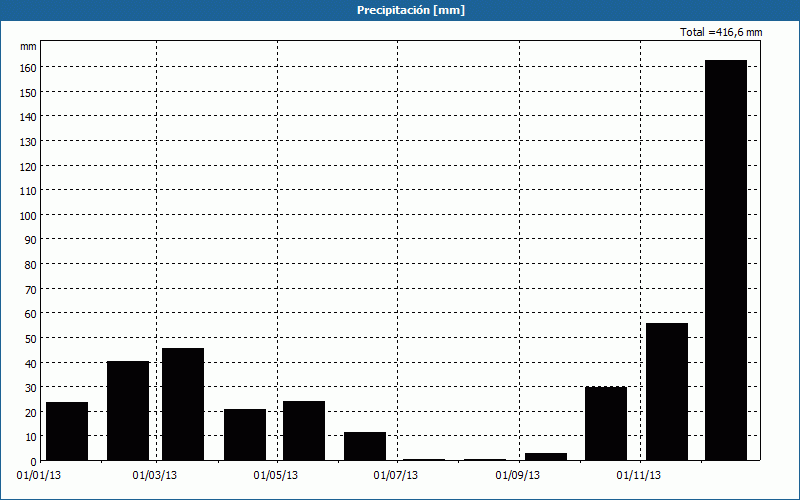Viewport: 800px width, 500px height.
Task: Select the Total =416,6 mm label
Action: coord(721,32)
